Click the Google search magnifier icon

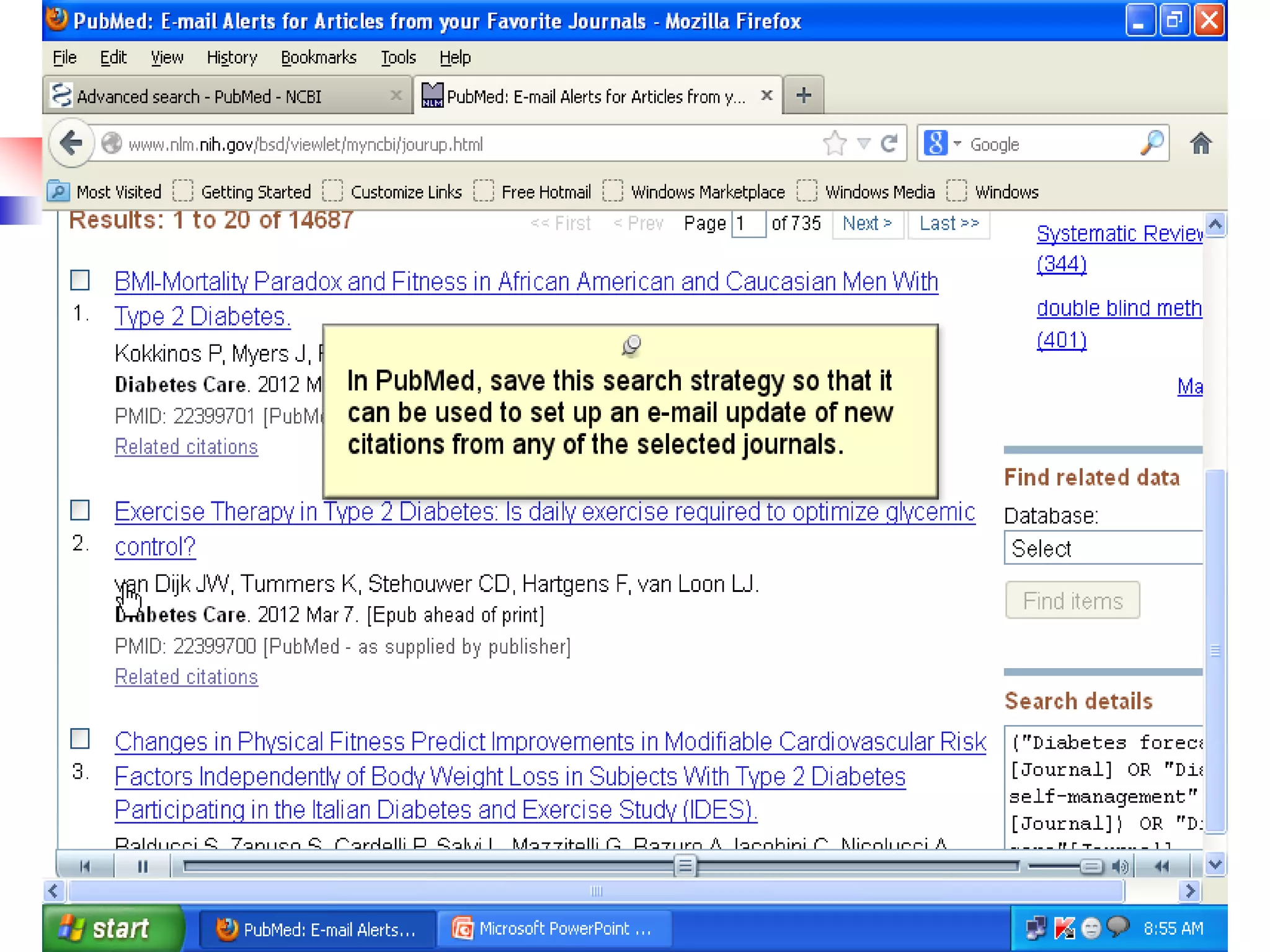[1152, 144]
